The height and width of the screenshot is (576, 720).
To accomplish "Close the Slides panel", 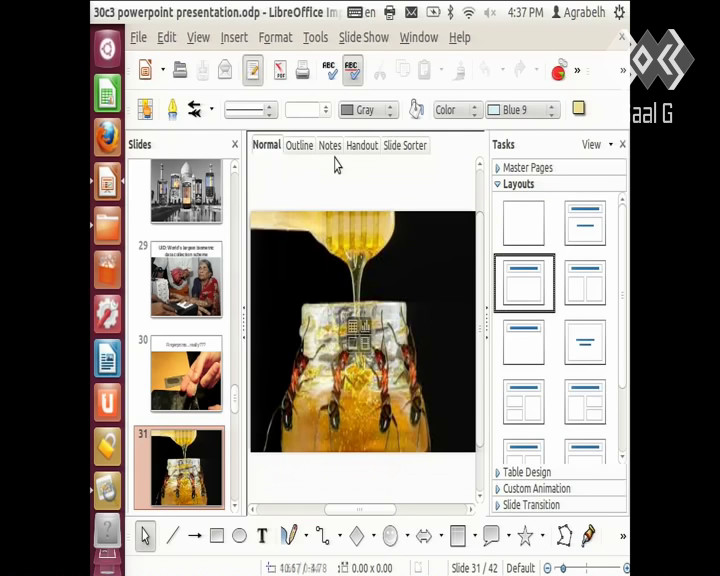I will point(235,144).
